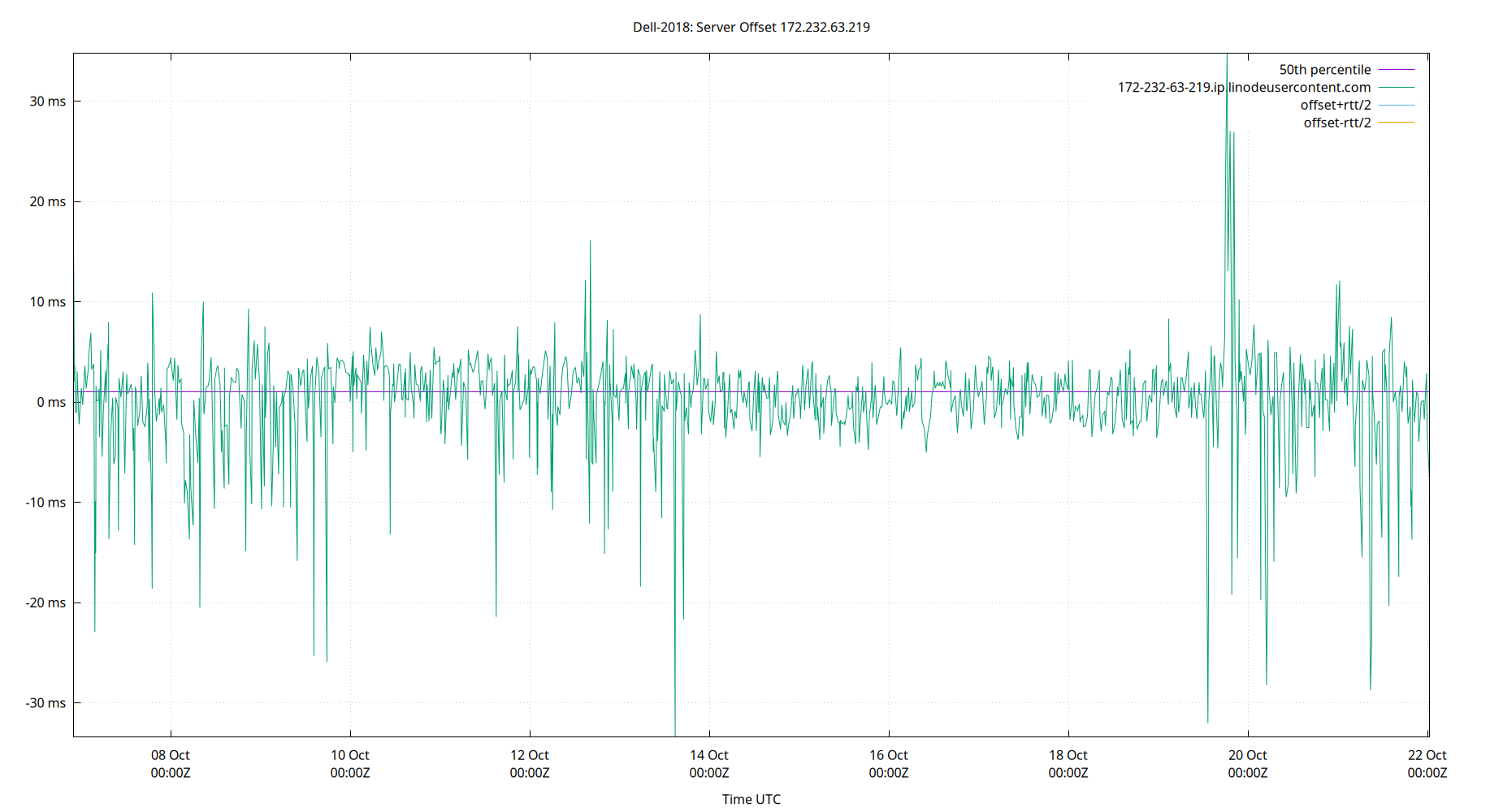Screen dimensions: 1503x812
Task: Click the '12 Oct' x-axis date label
Action: [x=530, y=755]
